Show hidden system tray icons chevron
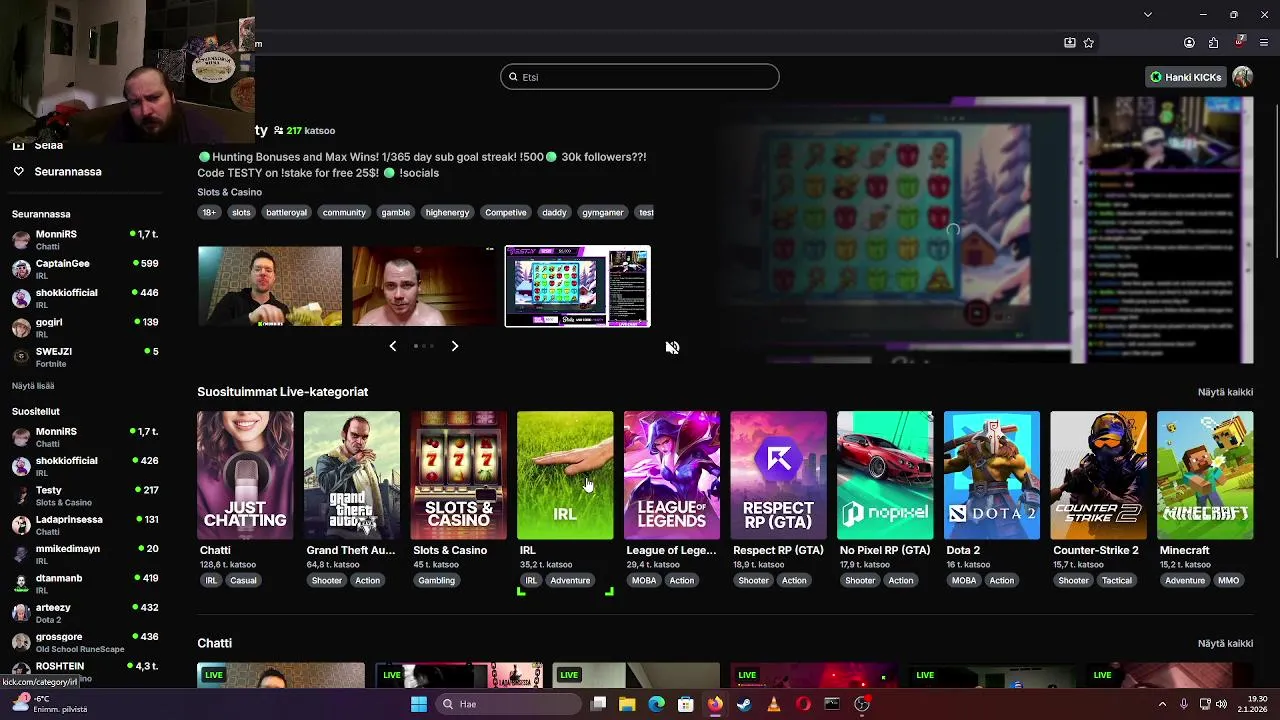 (x=1163, y=704)
